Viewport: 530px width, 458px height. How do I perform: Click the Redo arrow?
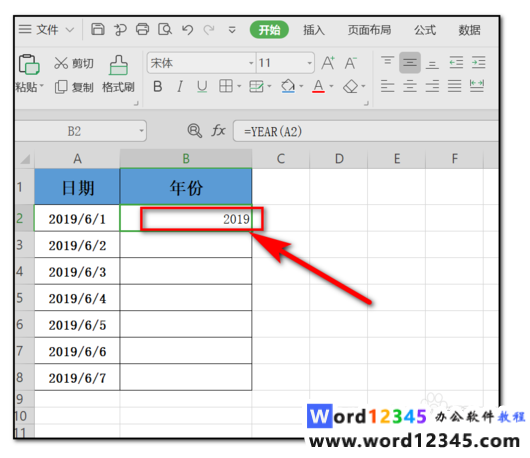(209, 30)
